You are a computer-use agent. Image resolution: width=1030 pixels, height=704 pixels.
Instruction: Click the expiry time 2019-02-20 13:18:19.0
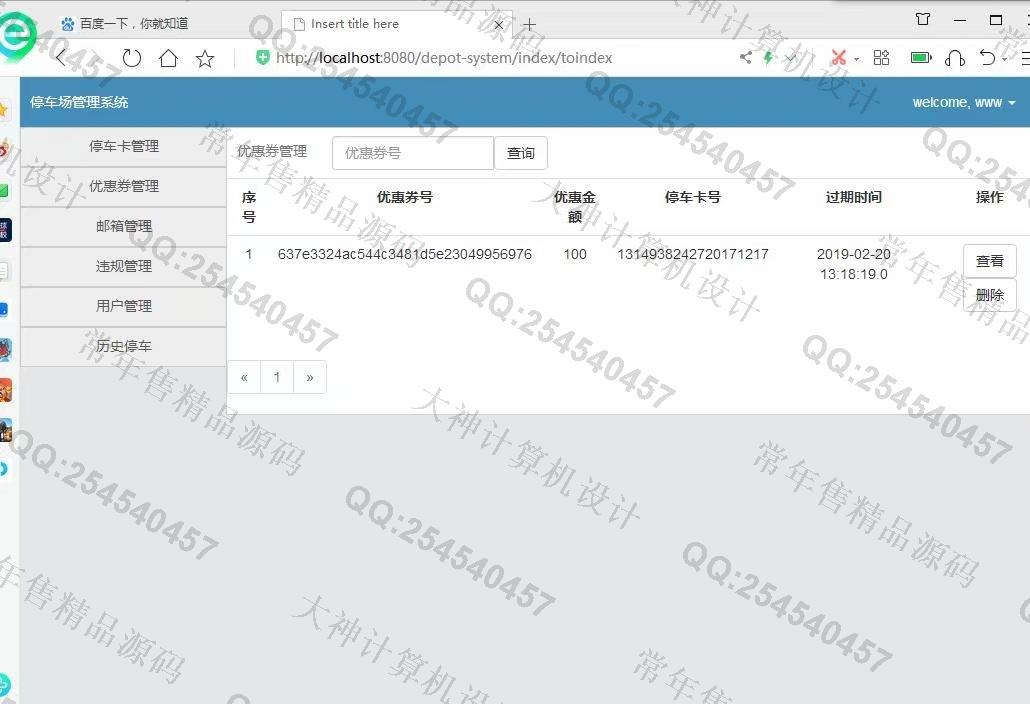(x=853, y=264)
